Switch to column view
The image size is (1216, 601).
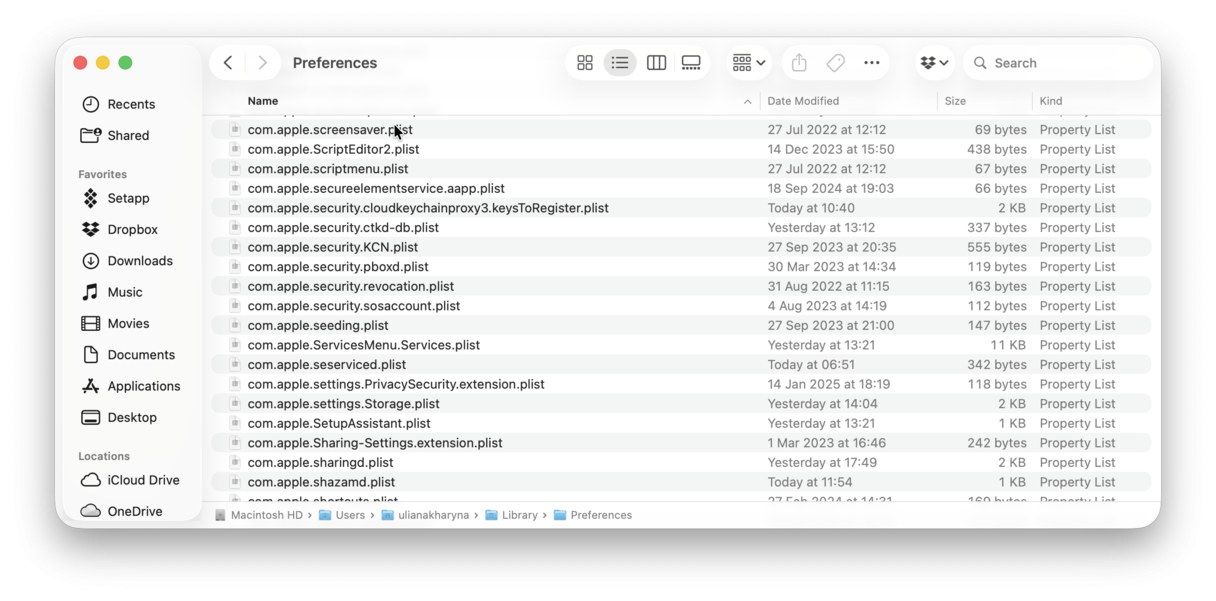pyautogui.click(x=656, y=62)
